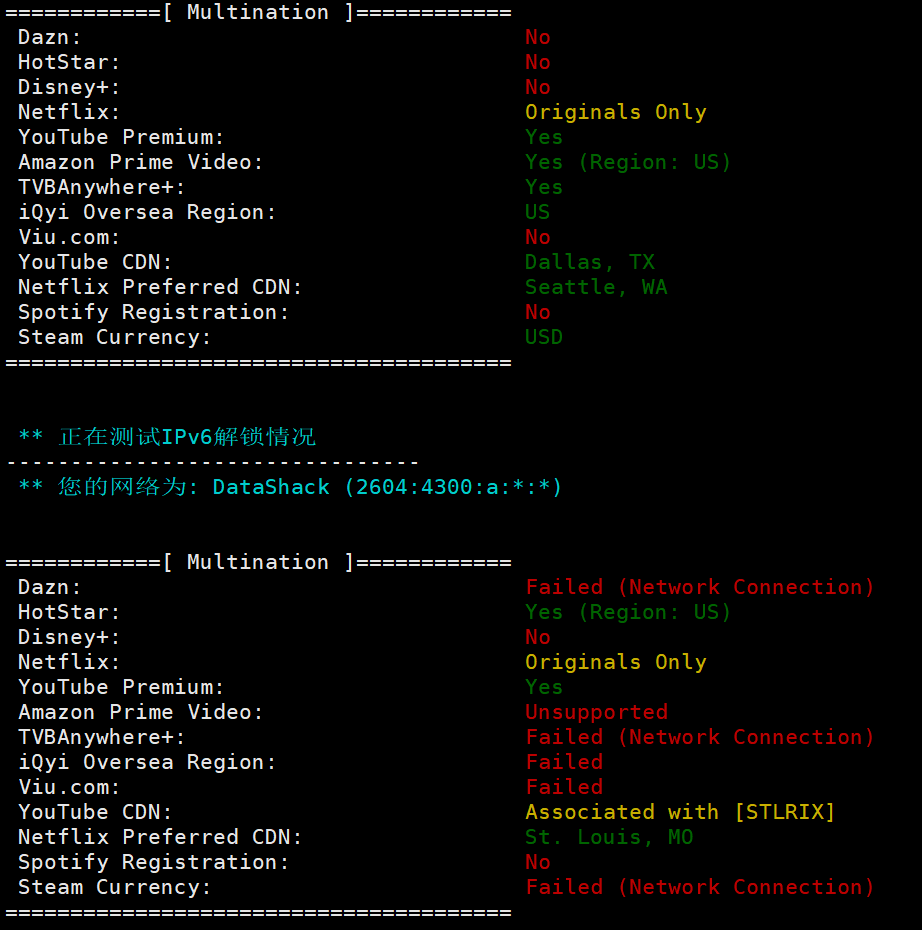Select "Yes (Region: US)" next to HotStar
This screenshot has width=922, height=930.
pos(628,612)
